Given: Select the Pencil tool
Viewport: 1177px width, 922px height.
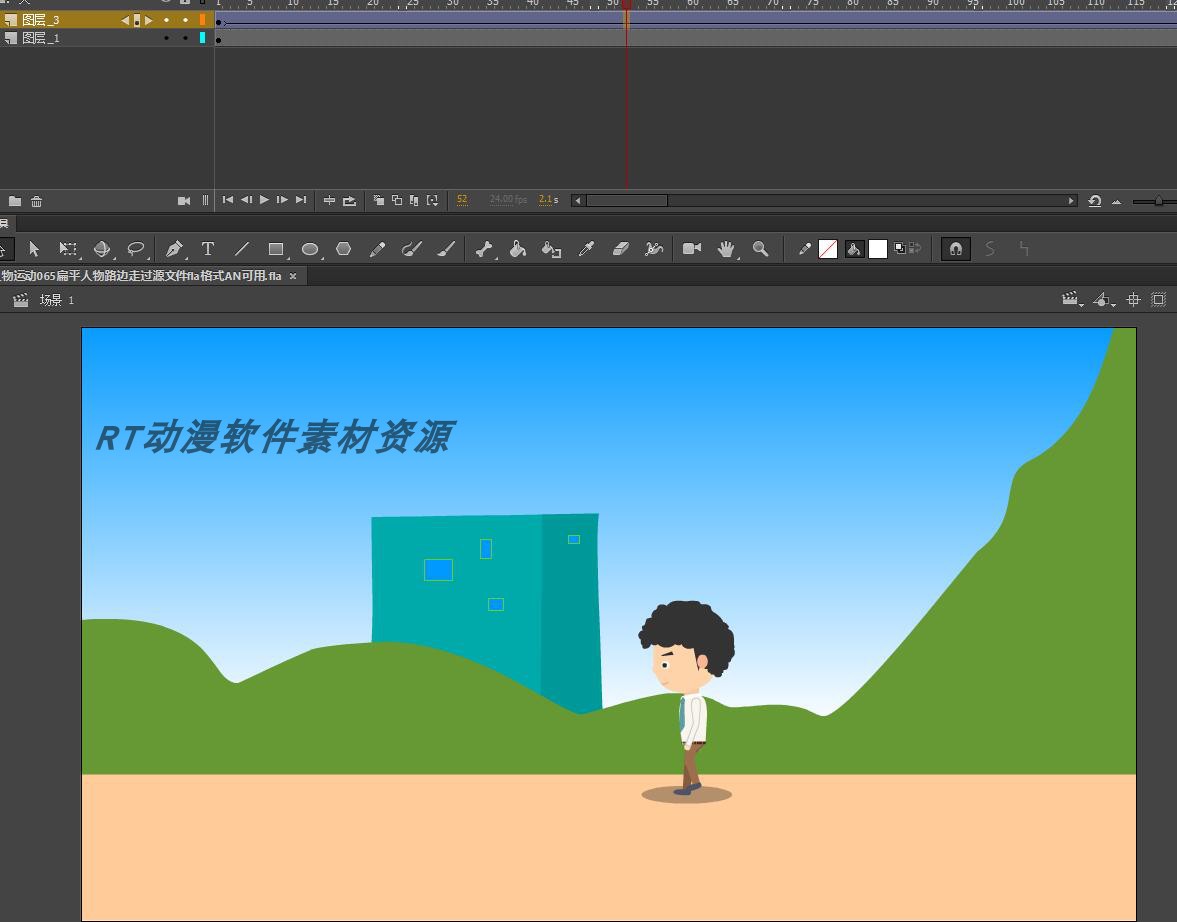Looking at the screenshot, I should click(378, 249).
